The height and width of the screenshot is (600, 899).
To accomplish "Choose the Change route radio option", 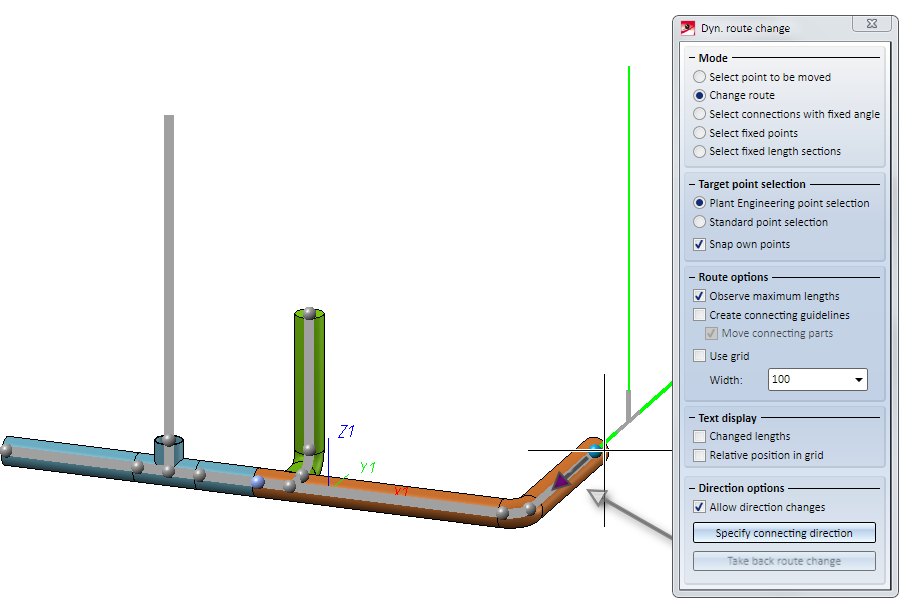I will (x=699, y=95).
